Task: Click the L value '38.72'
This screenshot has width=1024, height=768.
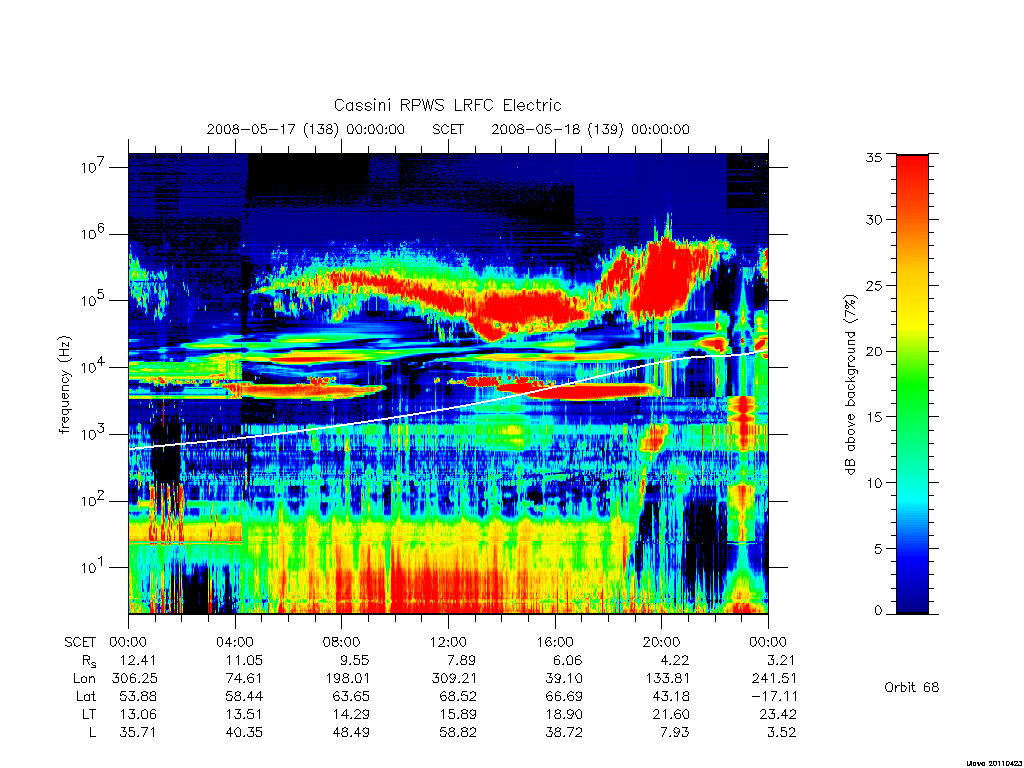Action: pyautogui.click(x=564, y=733)
